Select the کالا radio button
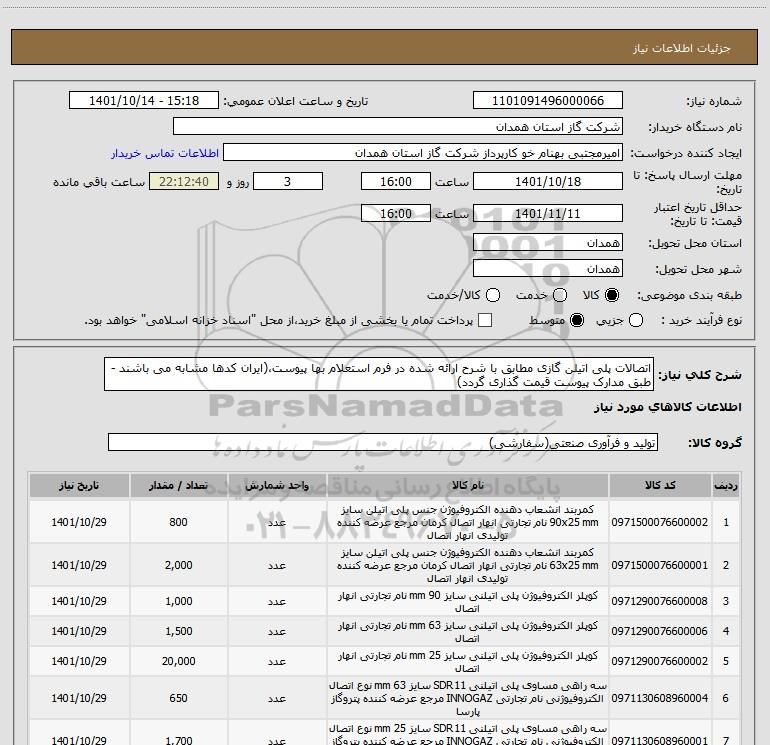 coord(612,295)
